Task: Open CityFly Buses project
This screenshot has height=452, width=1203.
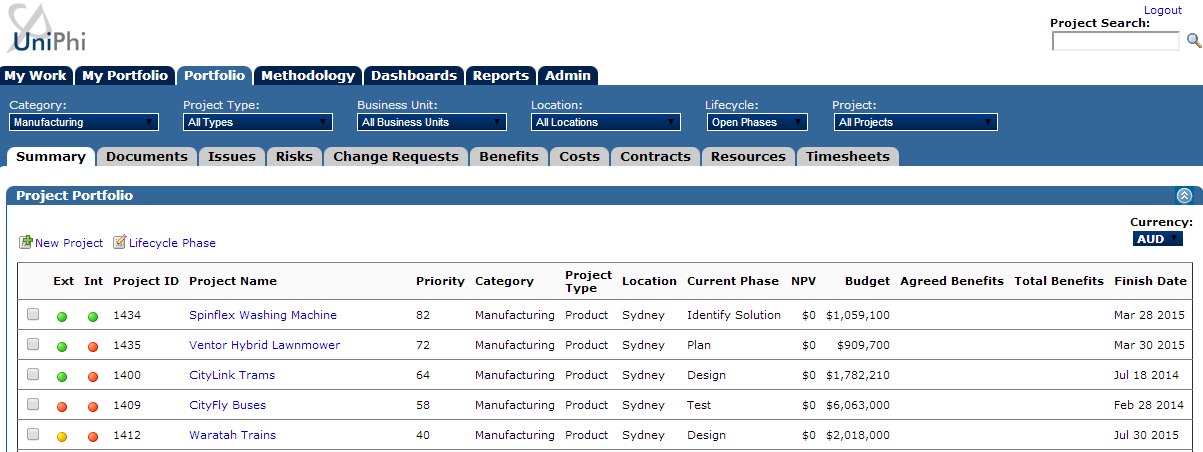Action: (228, 405)
